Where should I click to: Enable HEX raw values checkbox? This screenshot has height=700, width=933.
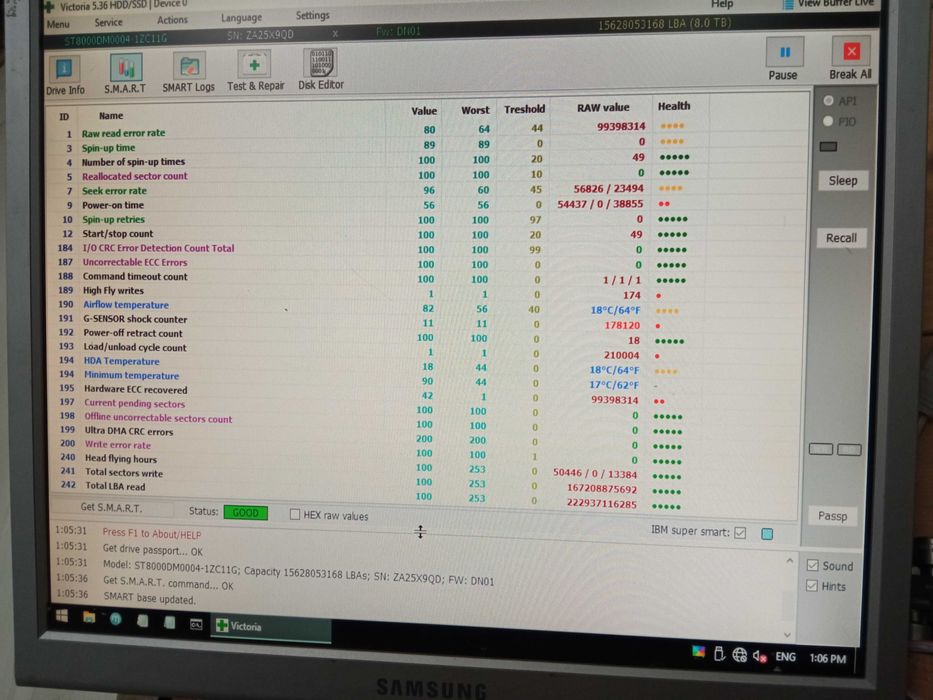coord(295,514)
